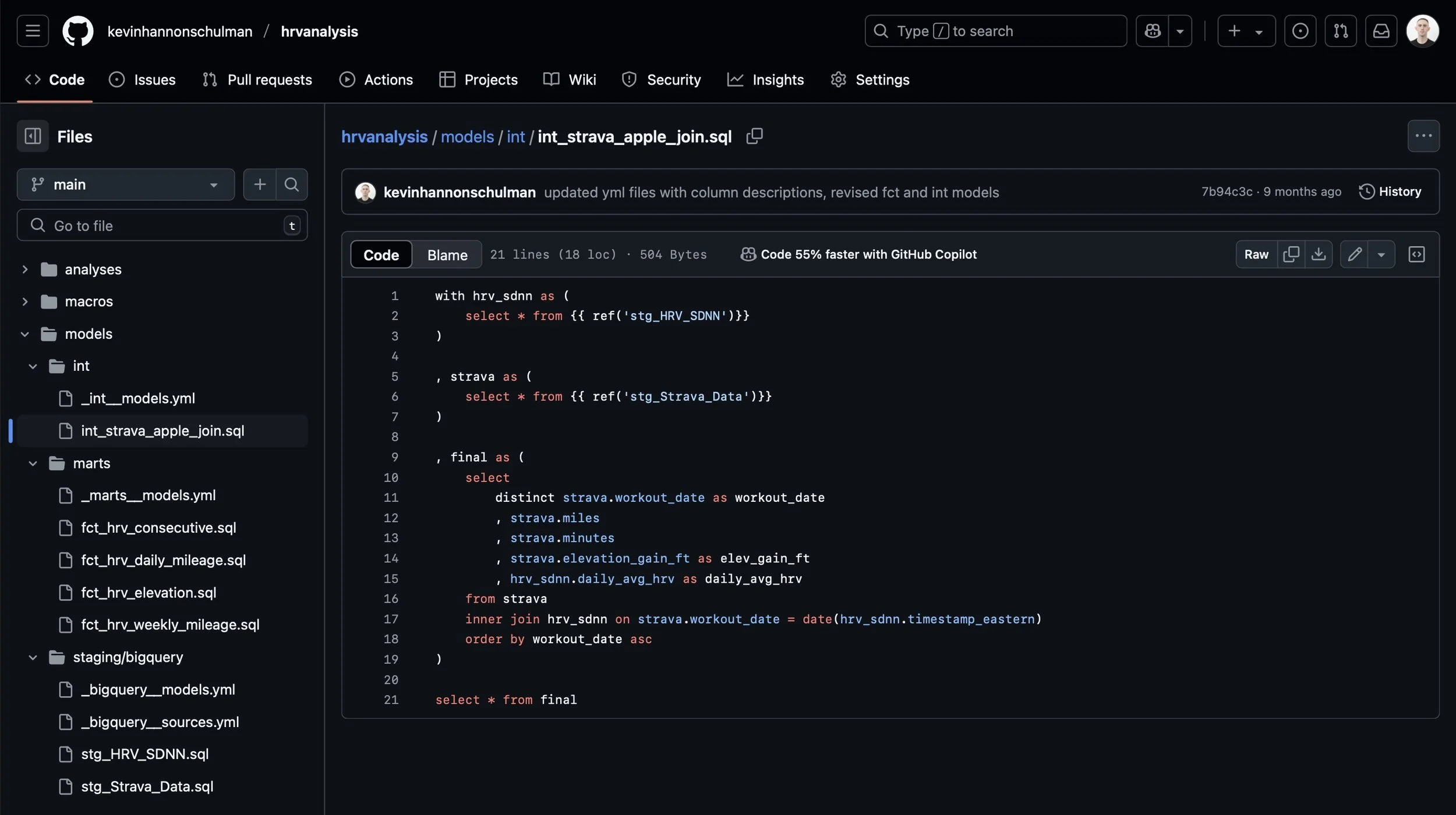
Task: Switch to the Code view toggle
Action: pyautogui.click(x=381, y=255)
